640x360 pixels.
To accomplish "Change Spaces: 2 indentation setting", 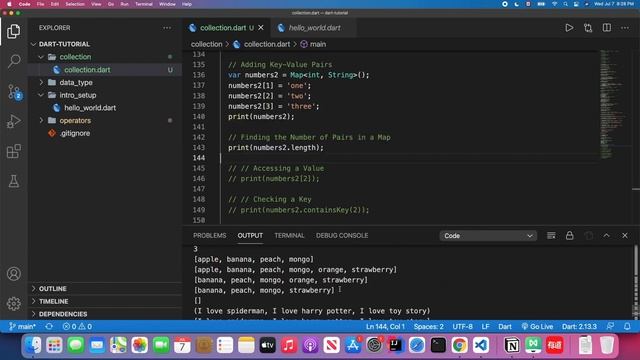I will click(x=429, y=327).
